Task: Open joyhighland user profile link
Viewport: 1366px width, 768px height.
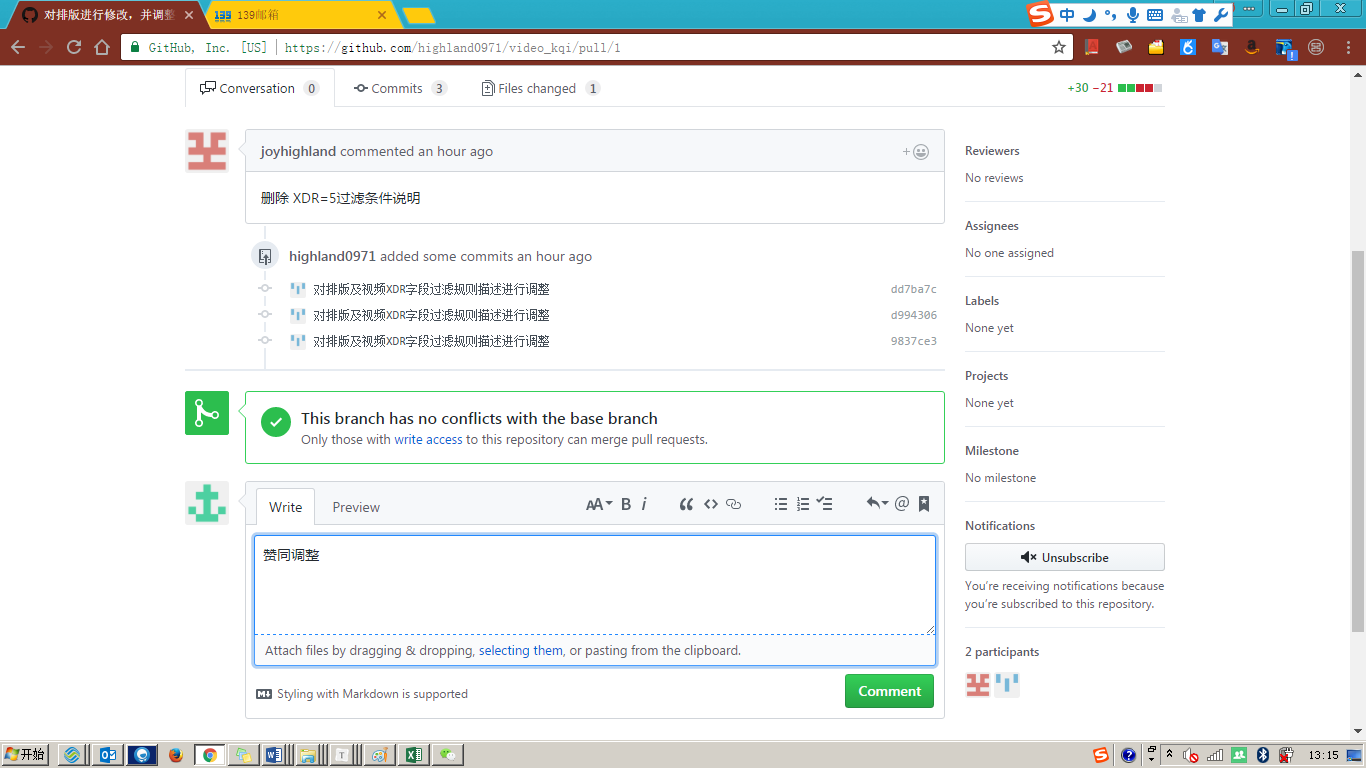Action: tap(298, 151)
